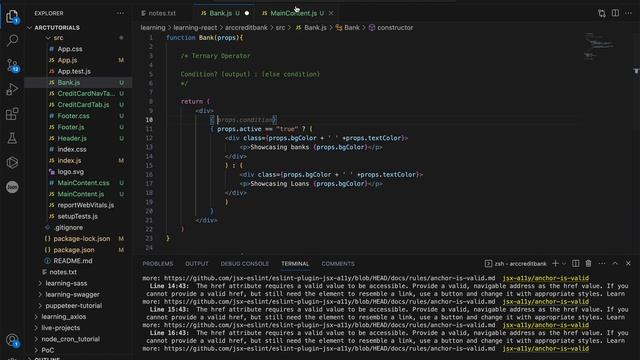Open the Json activity bar icon
The height and width of the screenshot is (360, 640).
12,187
